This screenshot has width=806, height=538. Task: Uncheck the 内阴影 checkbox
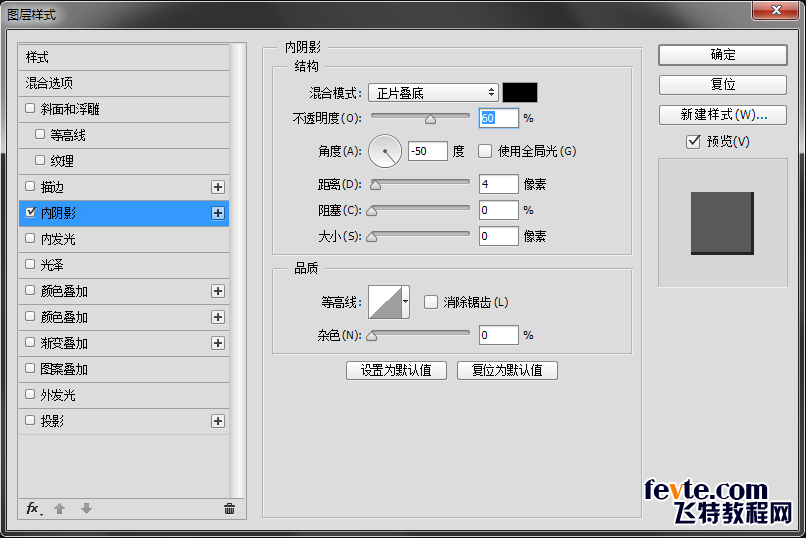[x=30, y=212]
